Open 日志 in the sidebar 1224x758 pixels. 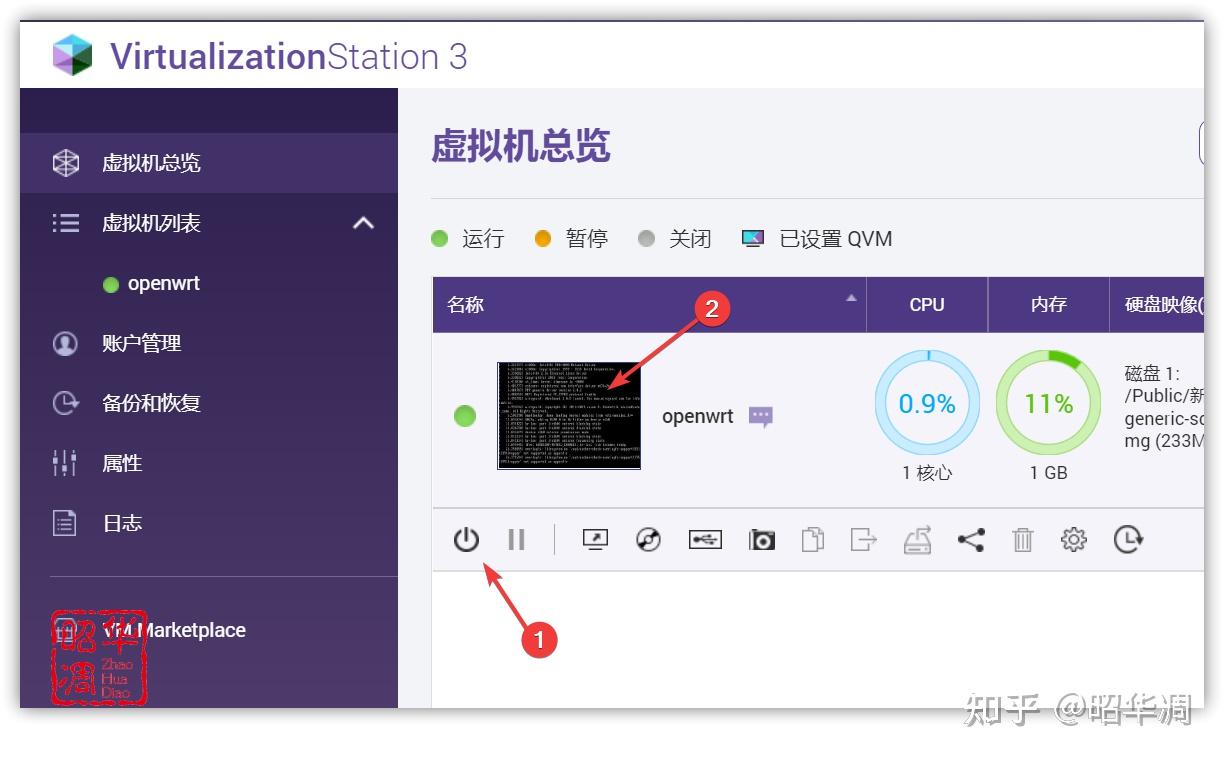pyautogui.click(x=209, y=523)
